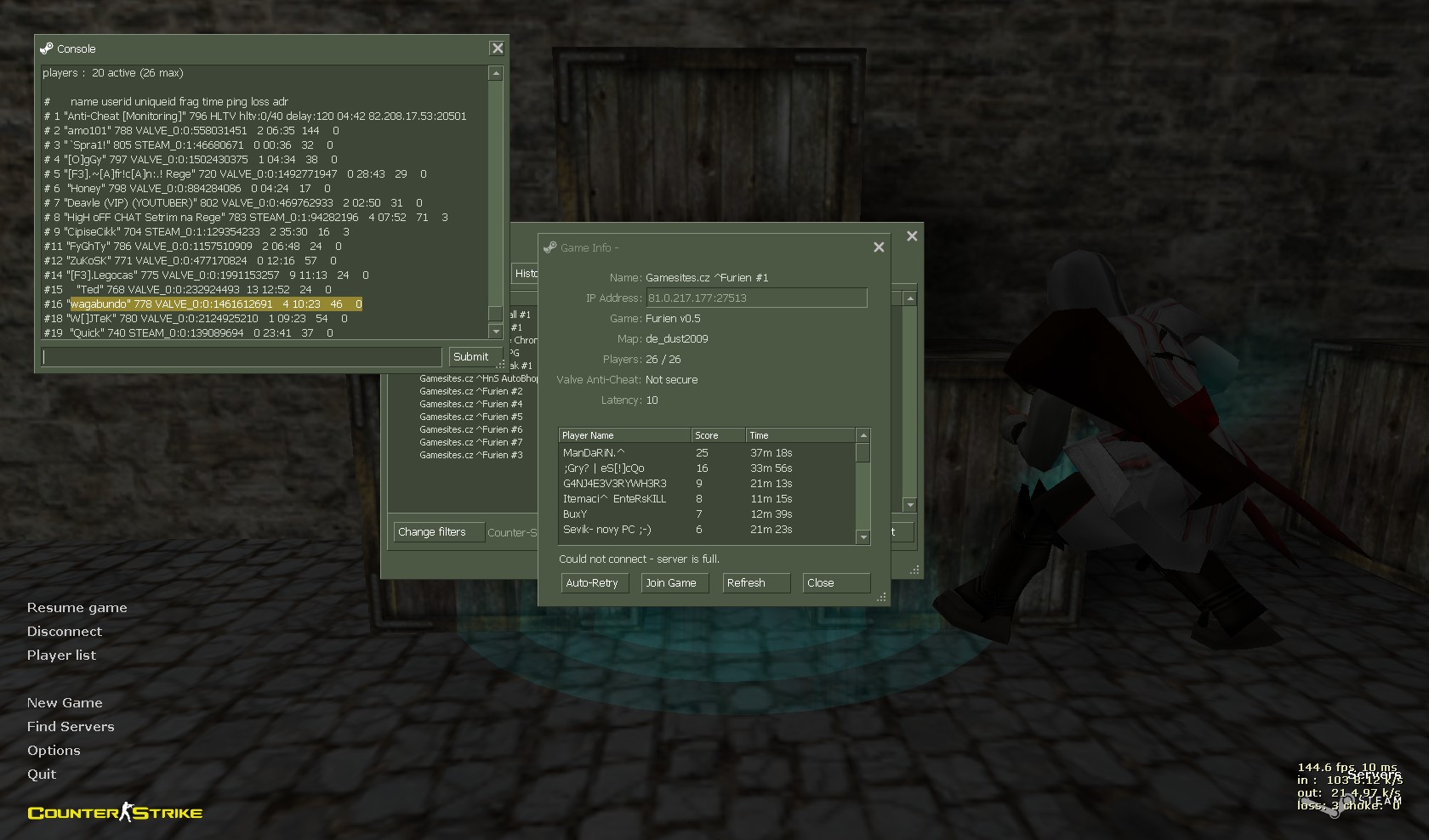The image size is (1429, 840).
Task: Sort players by Score column
Action: [x=718, y=435]
